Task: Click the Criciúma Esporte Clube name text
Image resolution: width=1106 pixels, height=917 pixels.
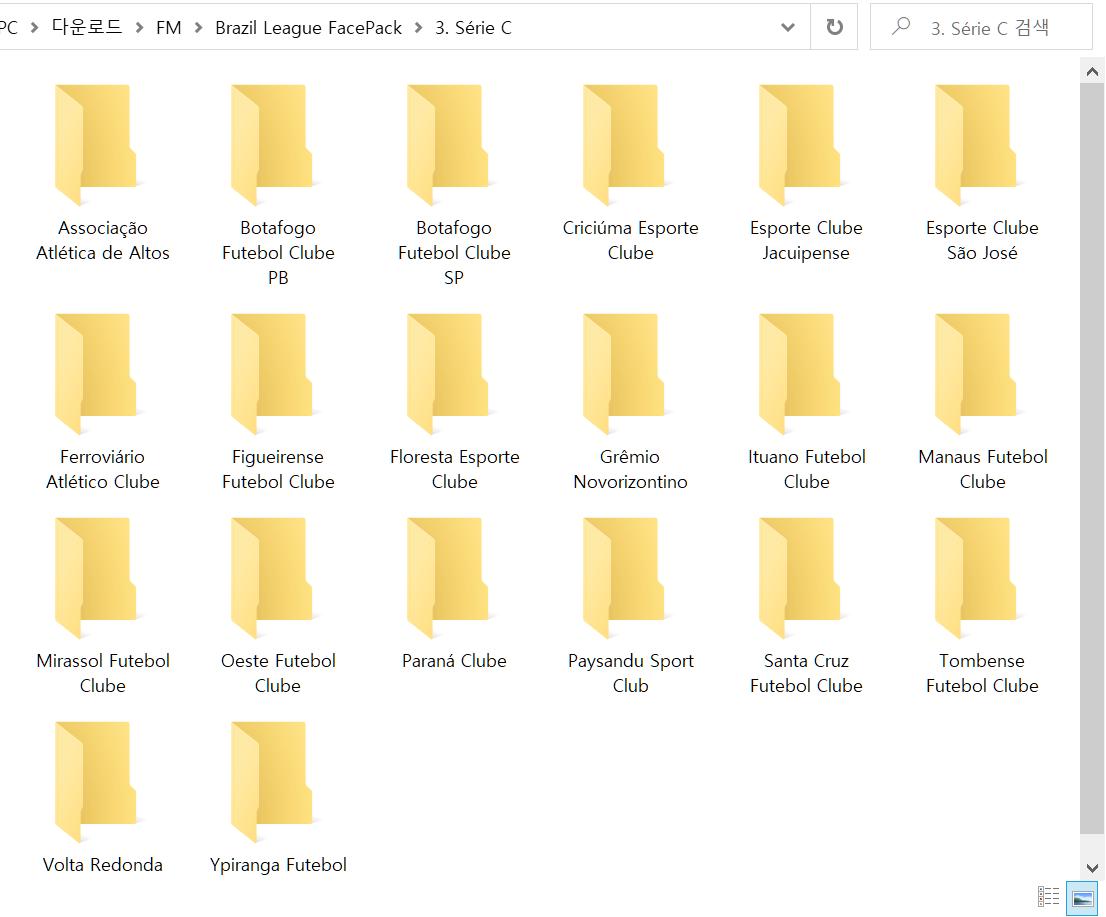Action: click(631, 240)
